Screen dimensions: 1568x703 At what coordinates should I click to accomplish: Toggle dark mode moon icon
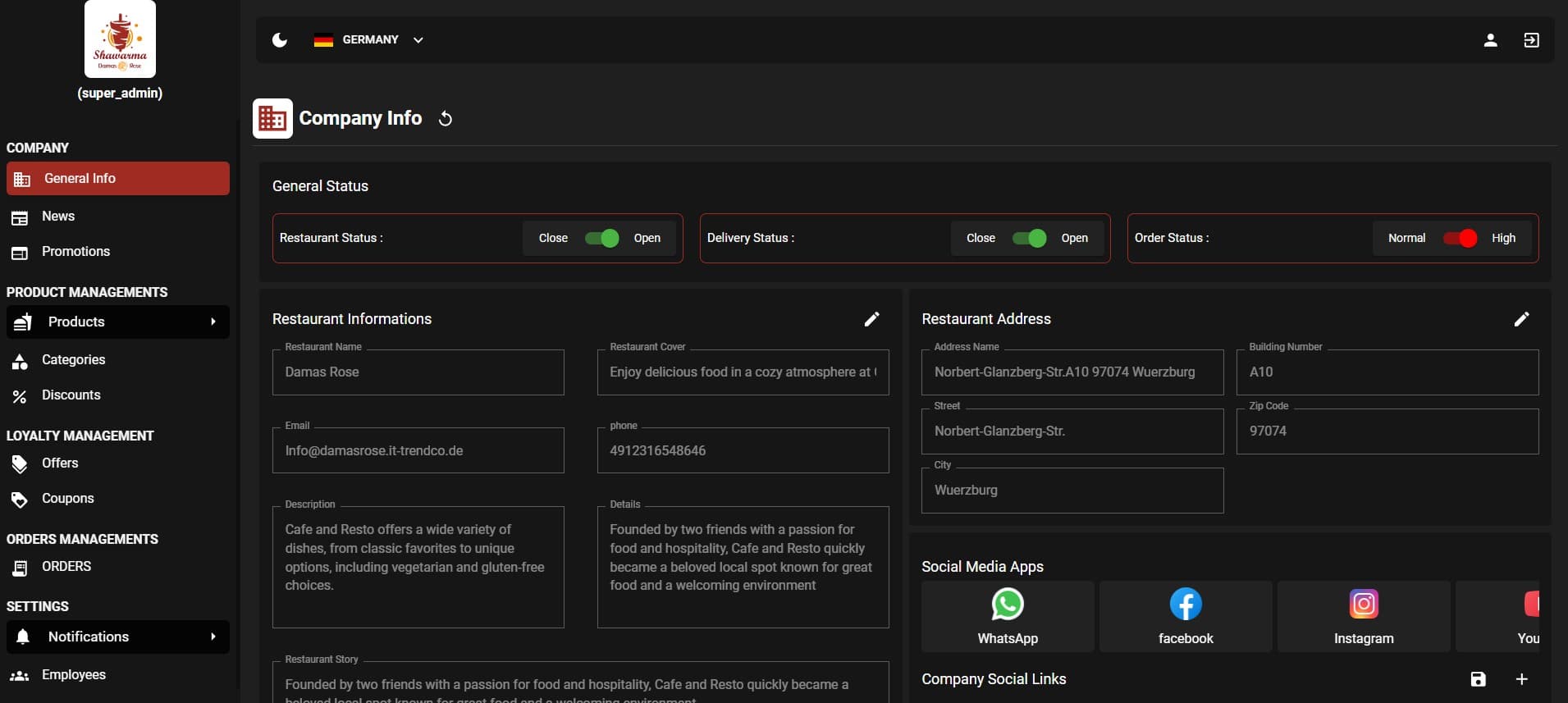280,40
